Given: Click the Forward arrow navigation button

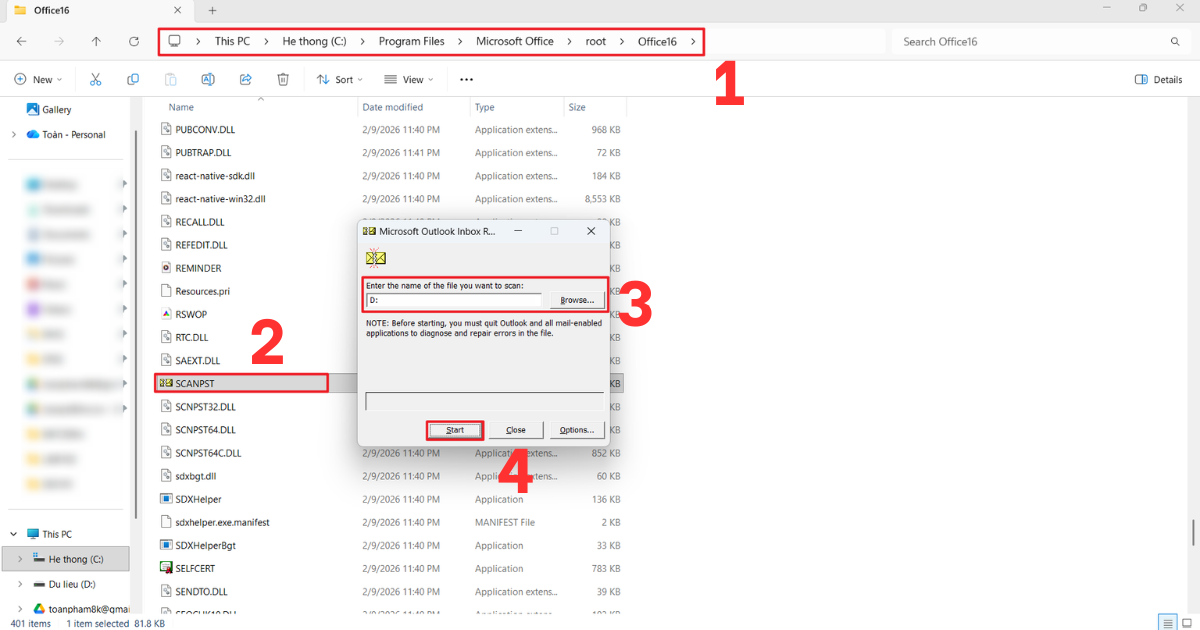Looking at the screenshot, I should click(x=59, y=41).
